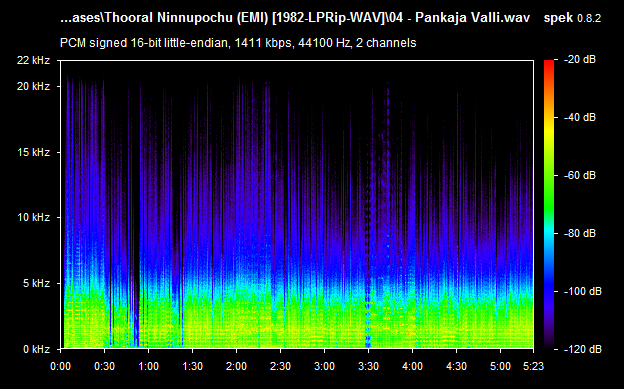Click the 22 kHz frequency label
The width and height of the screenshot is (624, 389).
(33, 61)
